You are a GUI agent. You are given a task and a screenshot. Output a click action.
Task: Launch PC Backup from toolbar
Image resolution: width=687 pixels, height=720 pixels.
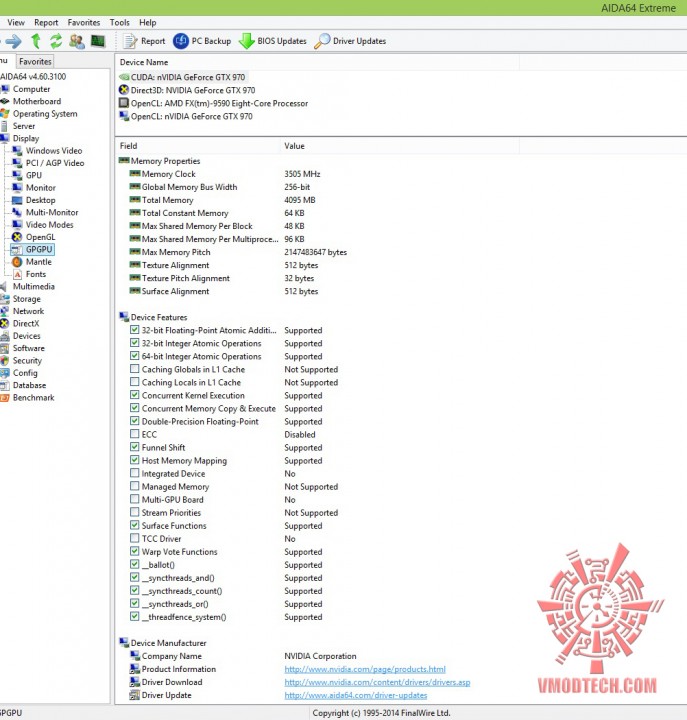coord(202,41)
